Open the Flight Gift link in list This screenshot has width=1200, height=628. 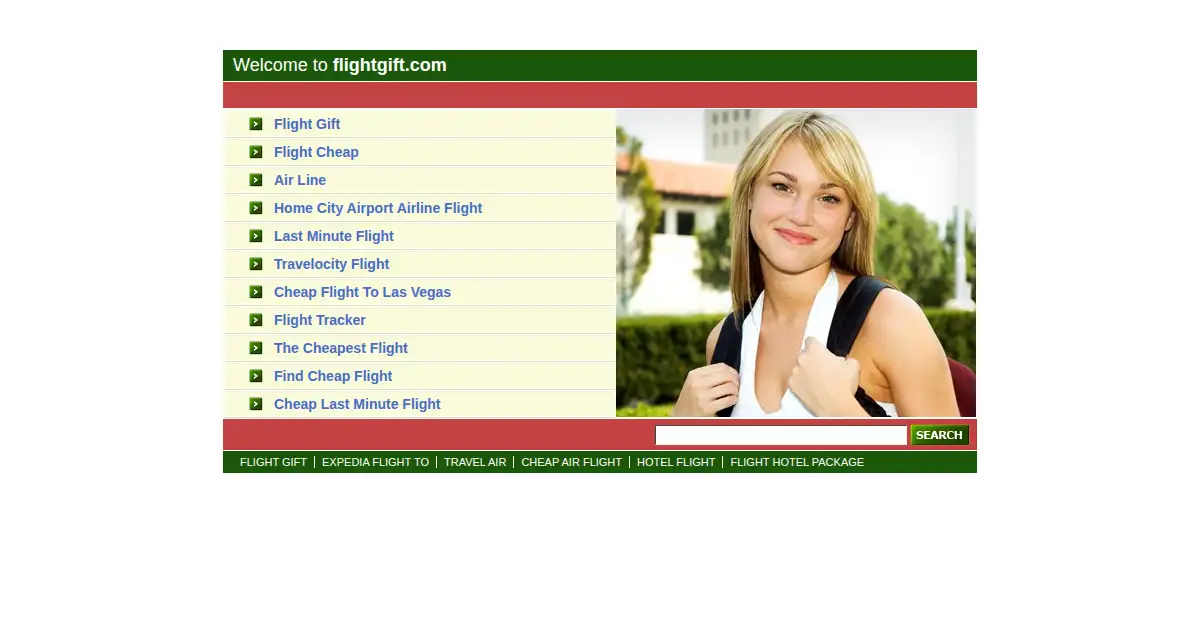(307, 124)
